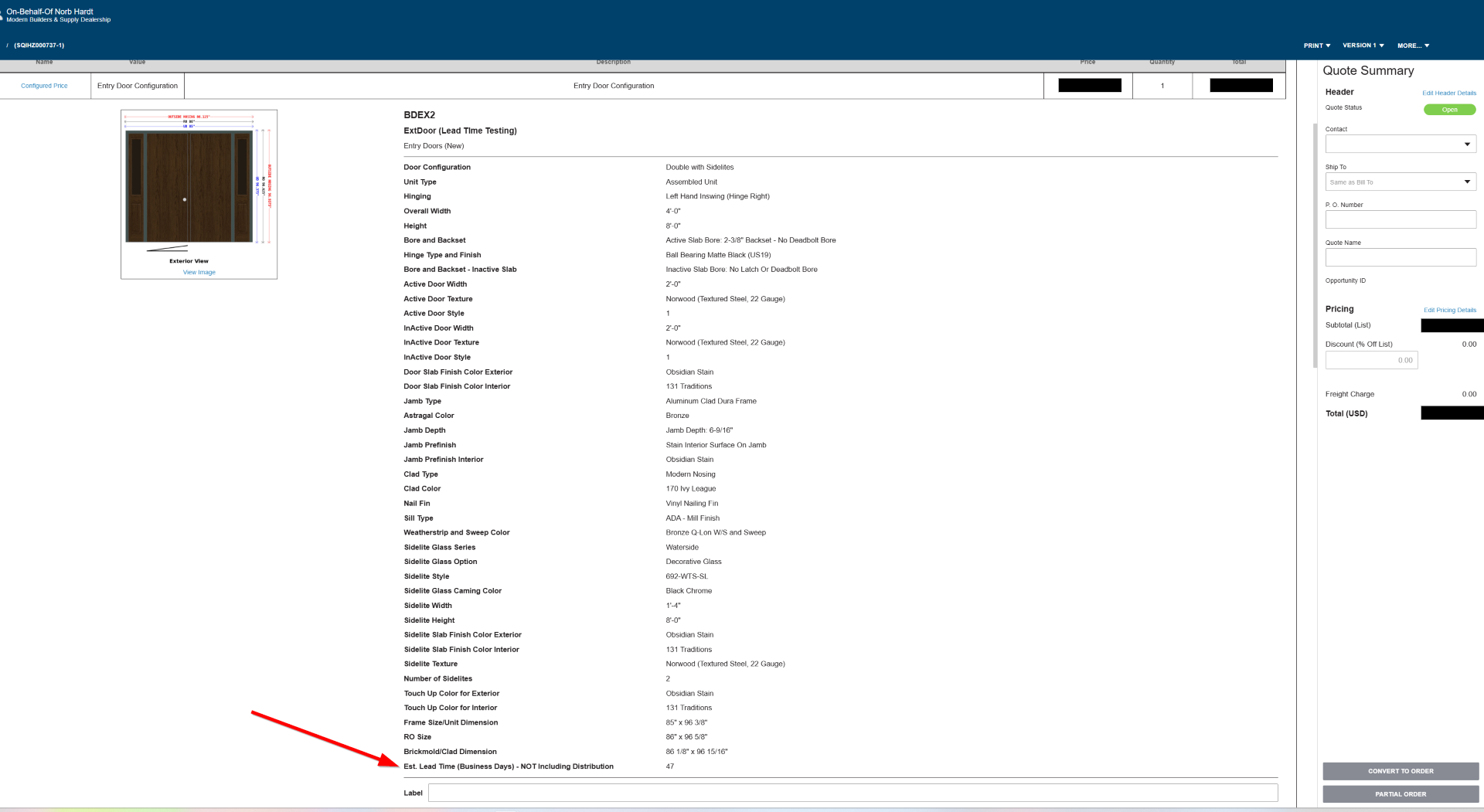This screenshot has height=812, width=1484.
Task: Open the Configured Price link
Action: coord(44,86)
